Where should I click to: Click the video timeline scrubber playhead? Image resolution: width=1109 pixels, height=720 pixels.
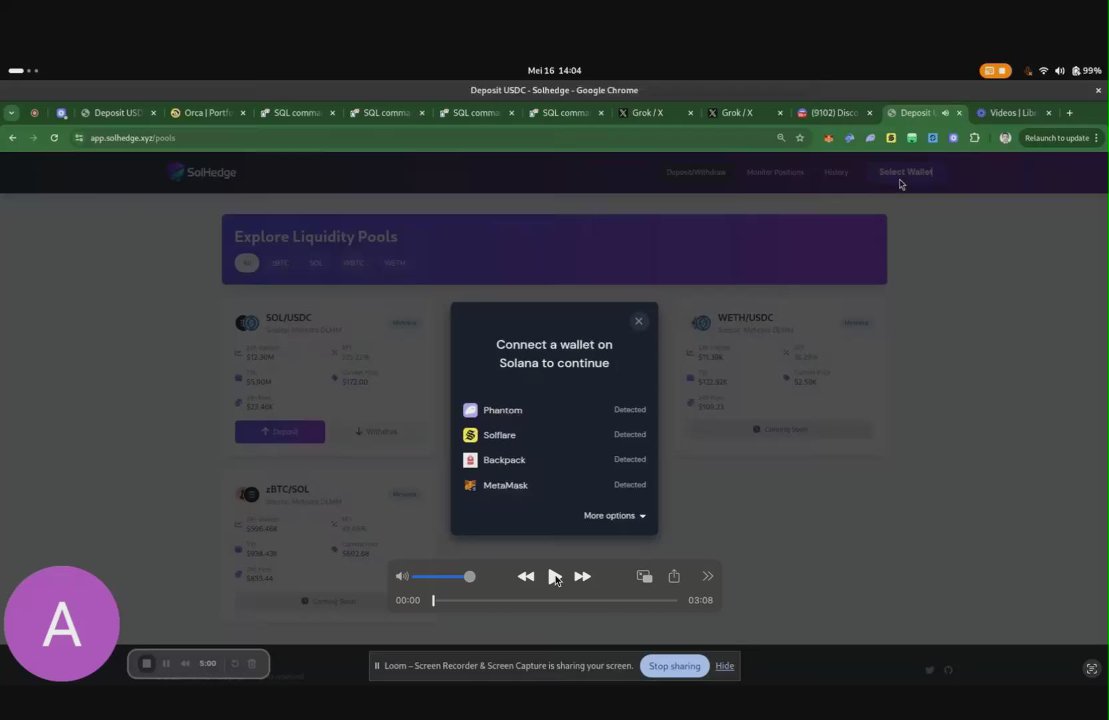[434, 600]
